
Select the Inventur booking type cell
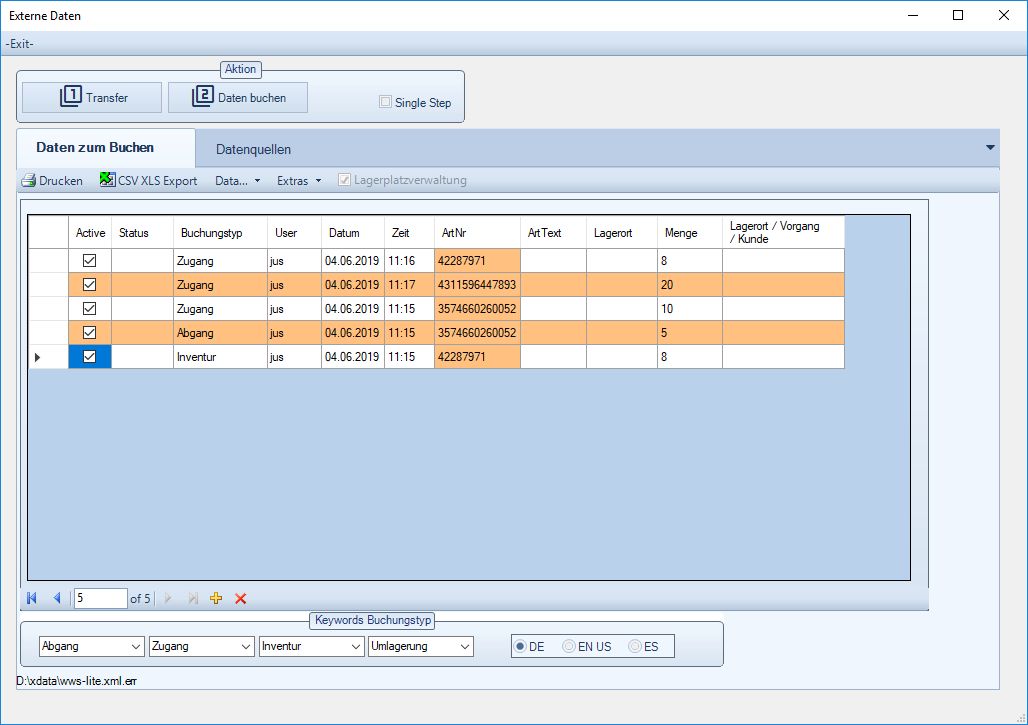pos(220,357)
